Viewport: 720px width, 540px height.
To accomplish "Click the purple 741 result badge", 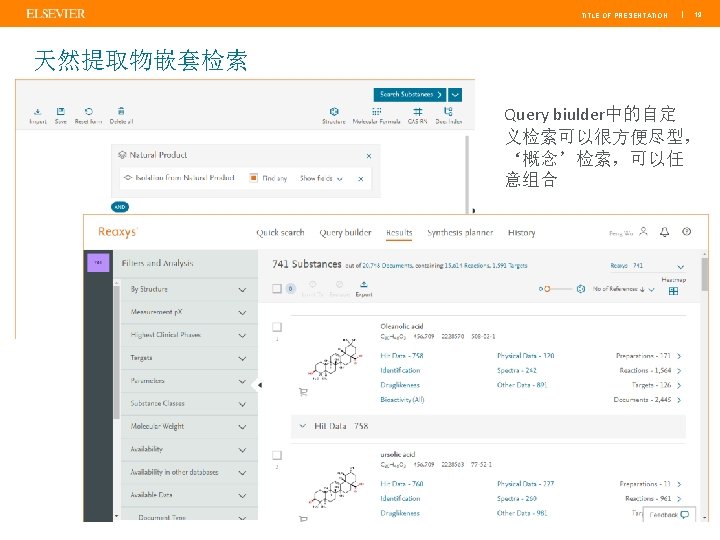I will pos(98,263).
